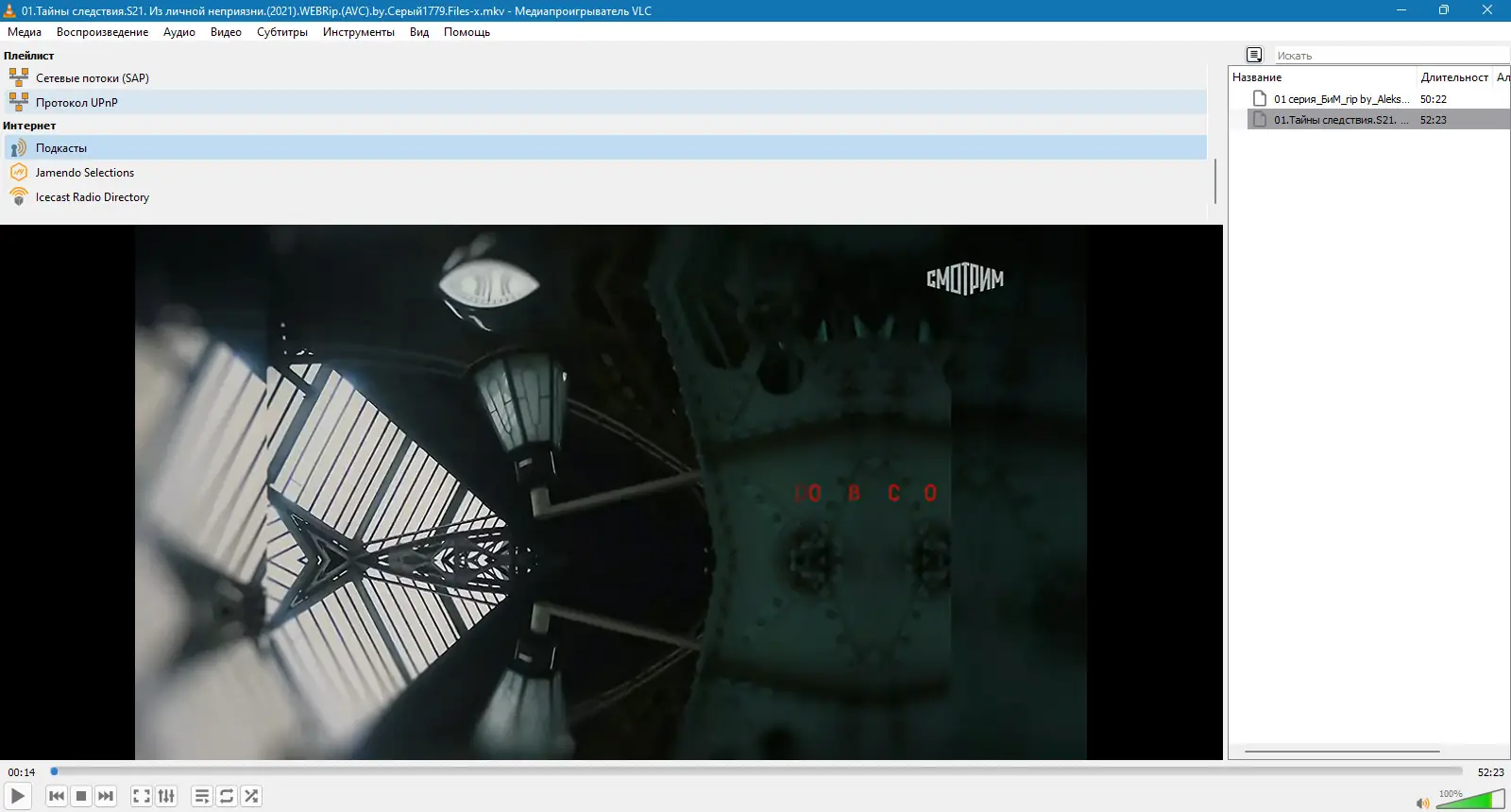Screen dimensions: 1511x812
Task: Seek within the playback progress bar
Action: pyautogui.click(x=755, y=771)
